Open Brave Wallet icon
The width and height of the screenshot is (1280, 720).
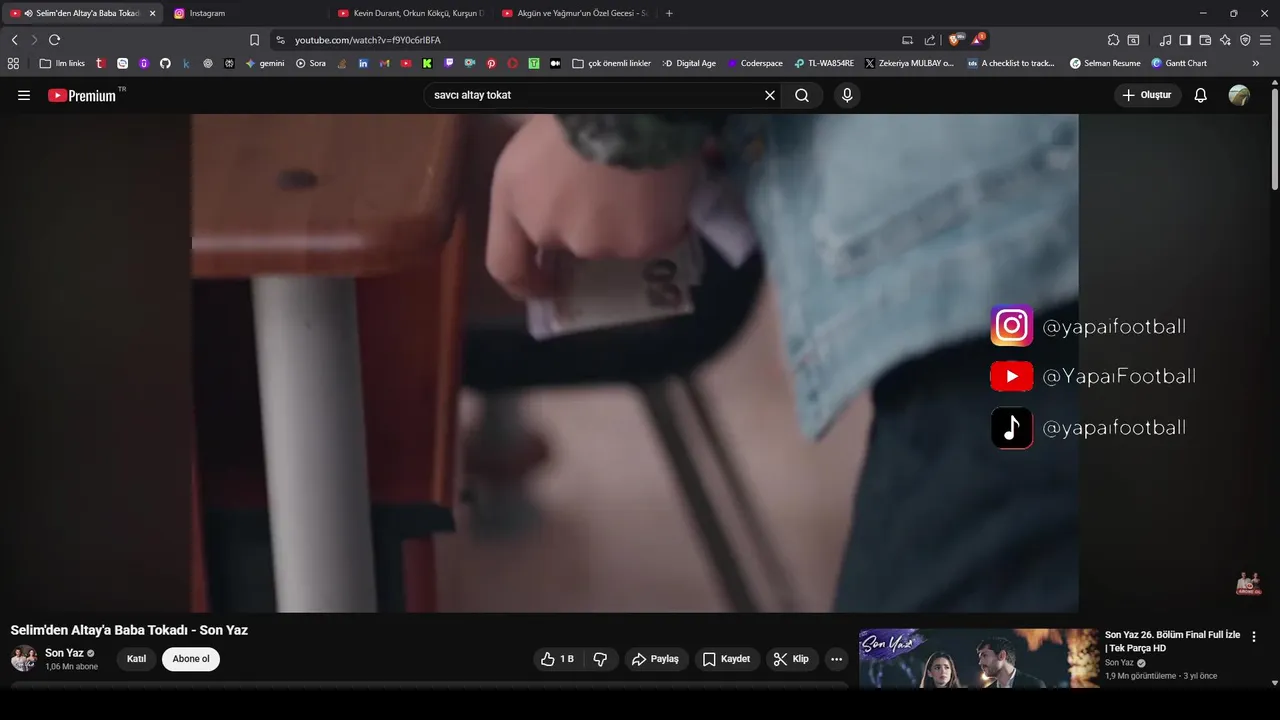pyautogui.click(x=1205, y=40)
